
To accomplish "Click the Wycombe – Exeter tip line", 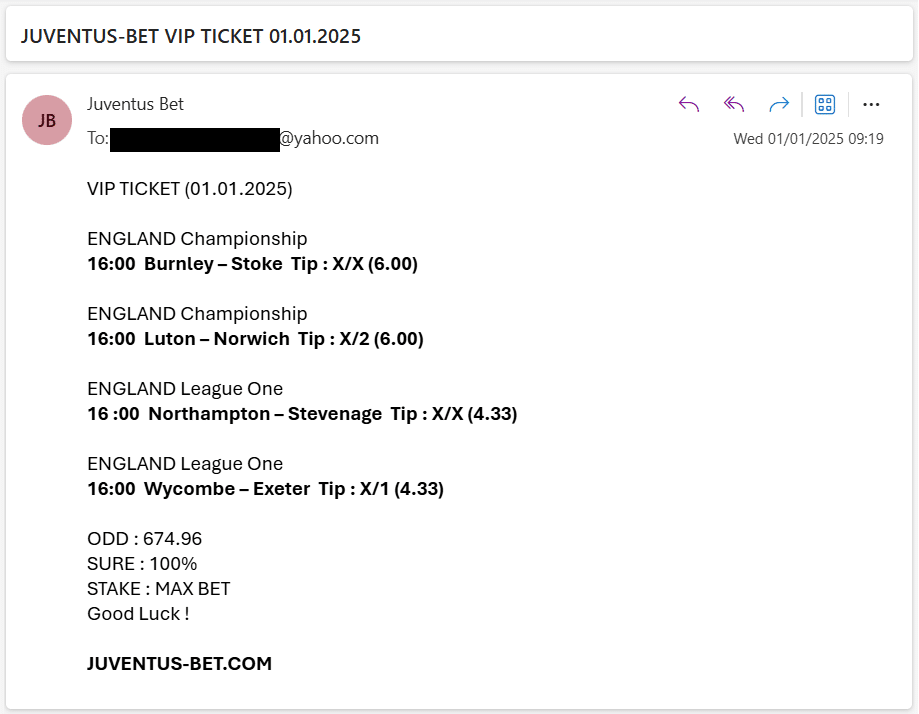I will 266,489.
